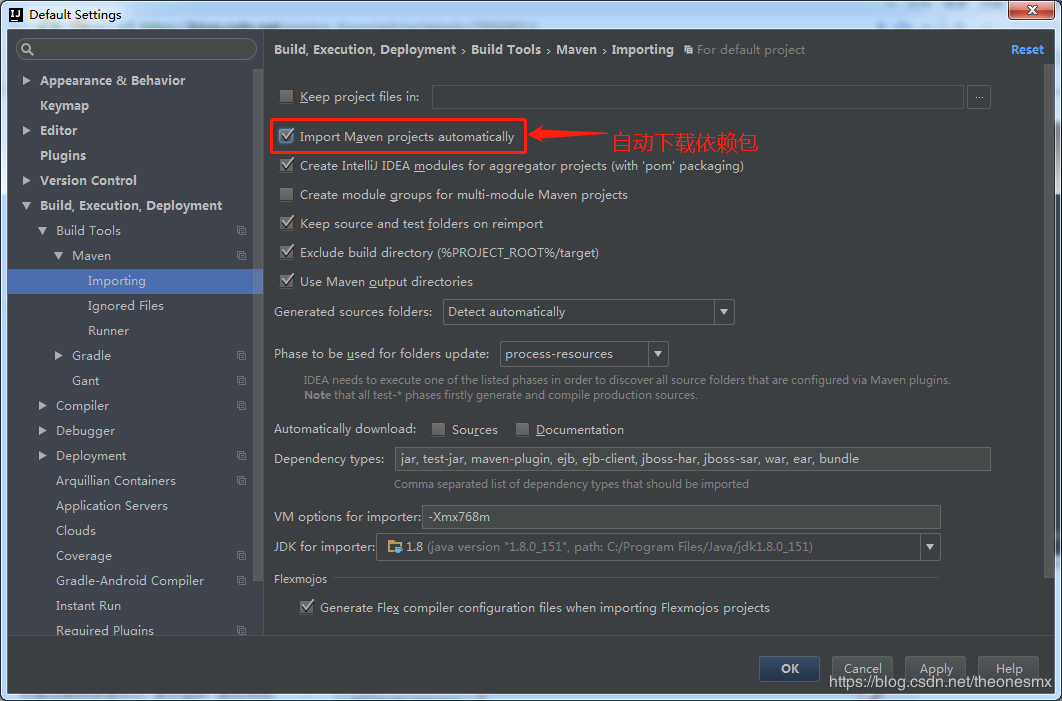Click the Cancel button

pos(862,669)
